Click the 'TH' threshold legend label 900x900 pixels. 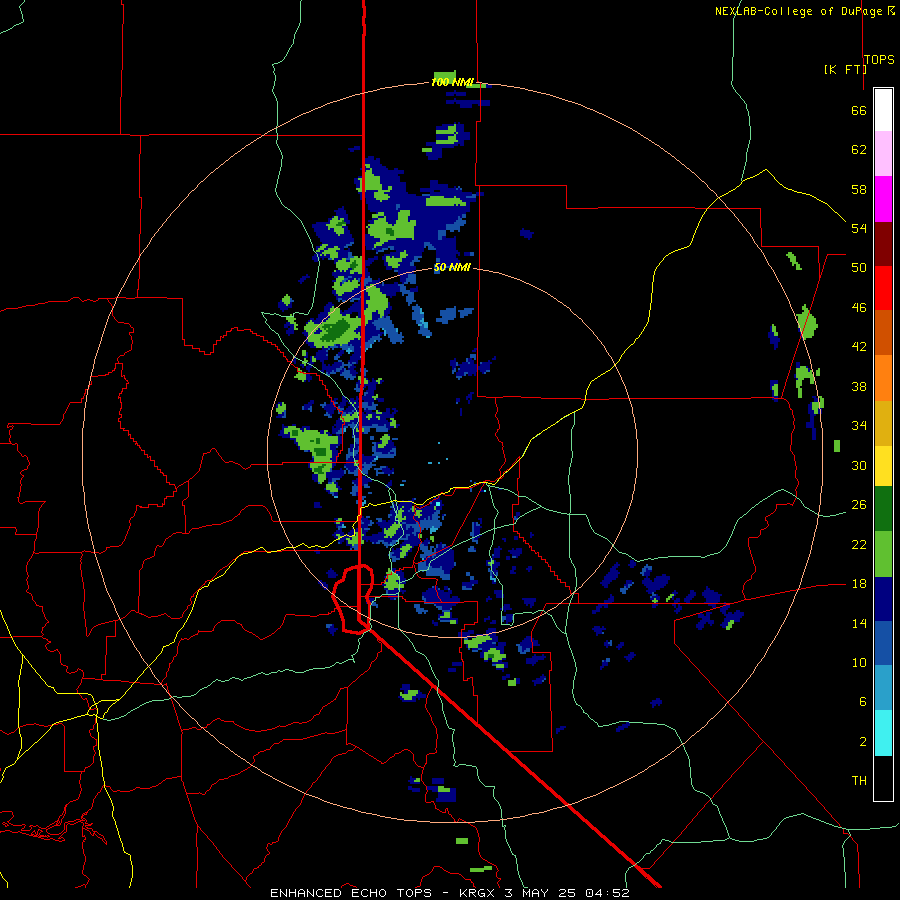coord(859,781)
